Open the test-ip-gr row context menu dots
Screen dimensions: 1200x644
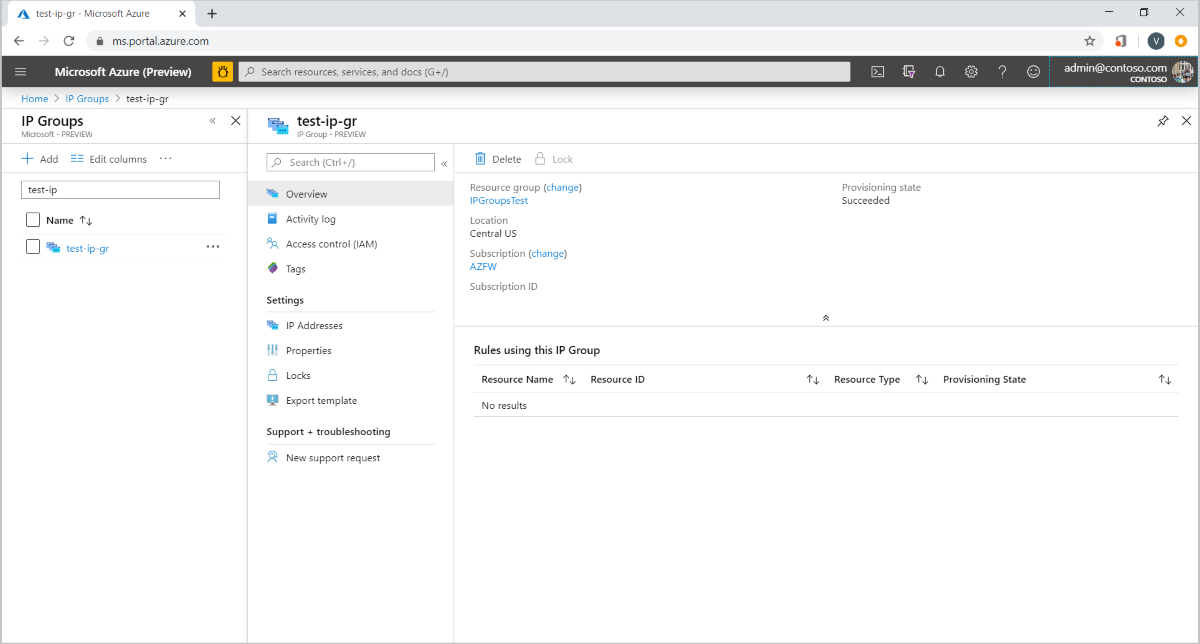coord(212,247)
